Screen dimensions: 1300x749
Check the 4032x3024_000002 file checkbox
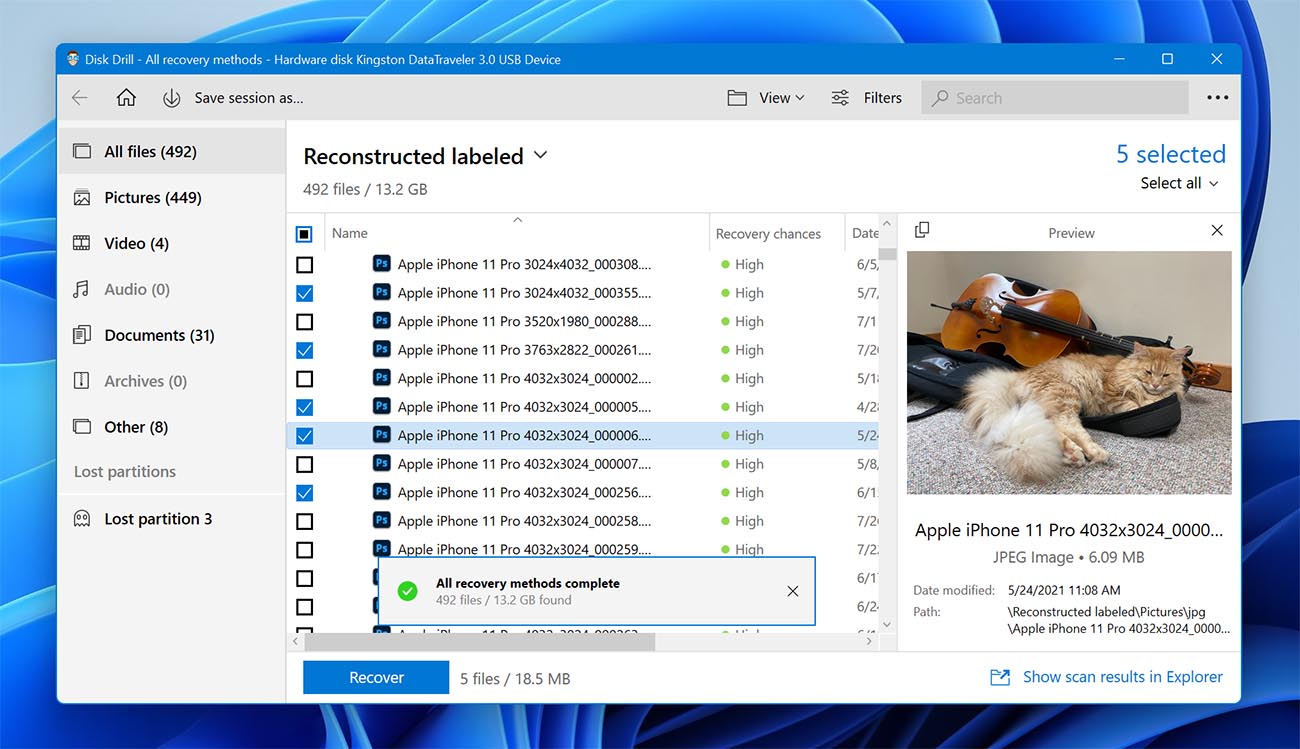304,379
